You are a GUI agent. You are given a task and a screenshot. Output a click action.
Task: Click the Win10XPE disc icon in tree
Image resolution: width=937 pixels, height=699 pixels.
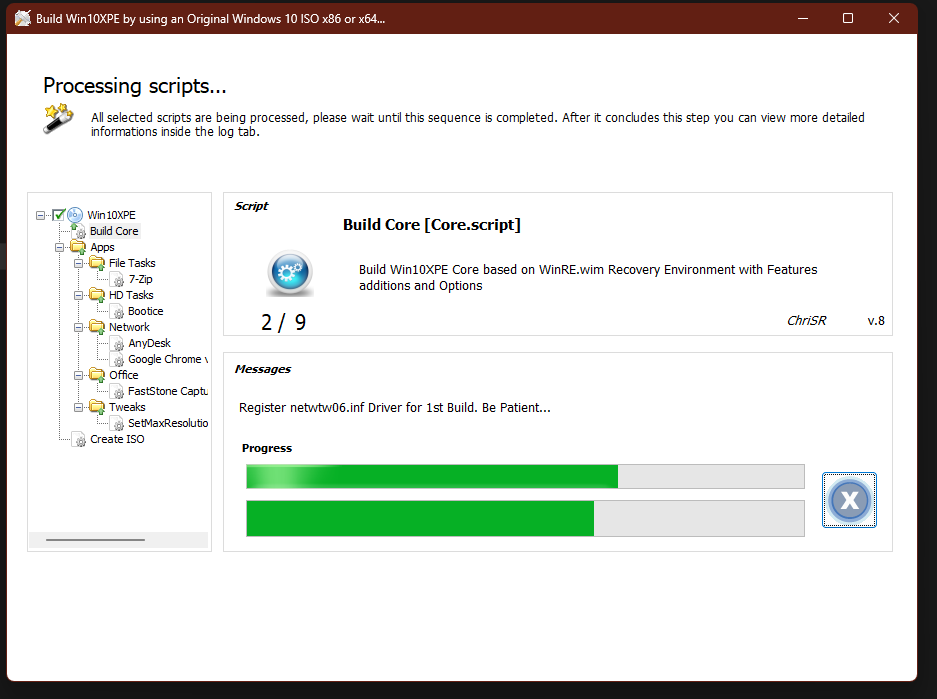click(x=75, y=214)
